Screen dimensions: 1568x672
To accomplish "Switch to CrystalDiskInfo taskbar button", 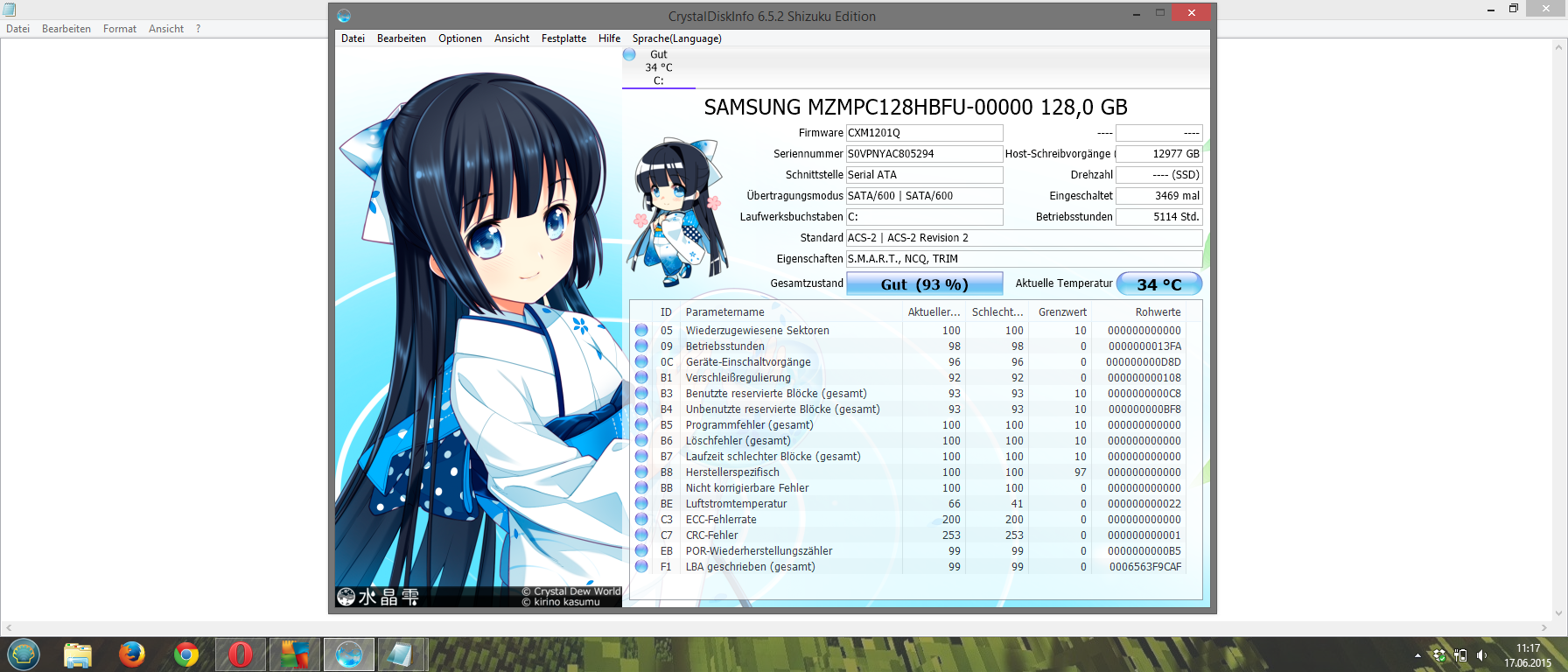I will (349, 654).
